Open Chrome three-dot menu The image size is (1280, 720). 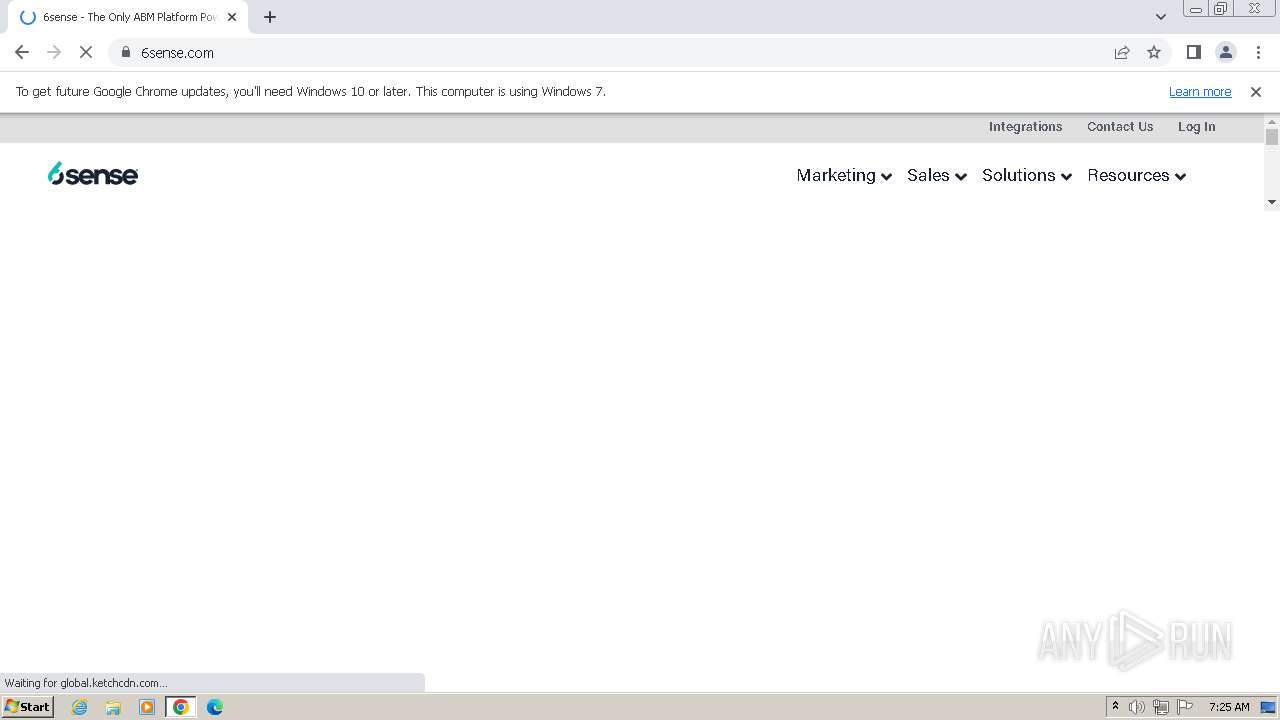click(x=1258, y=52)
